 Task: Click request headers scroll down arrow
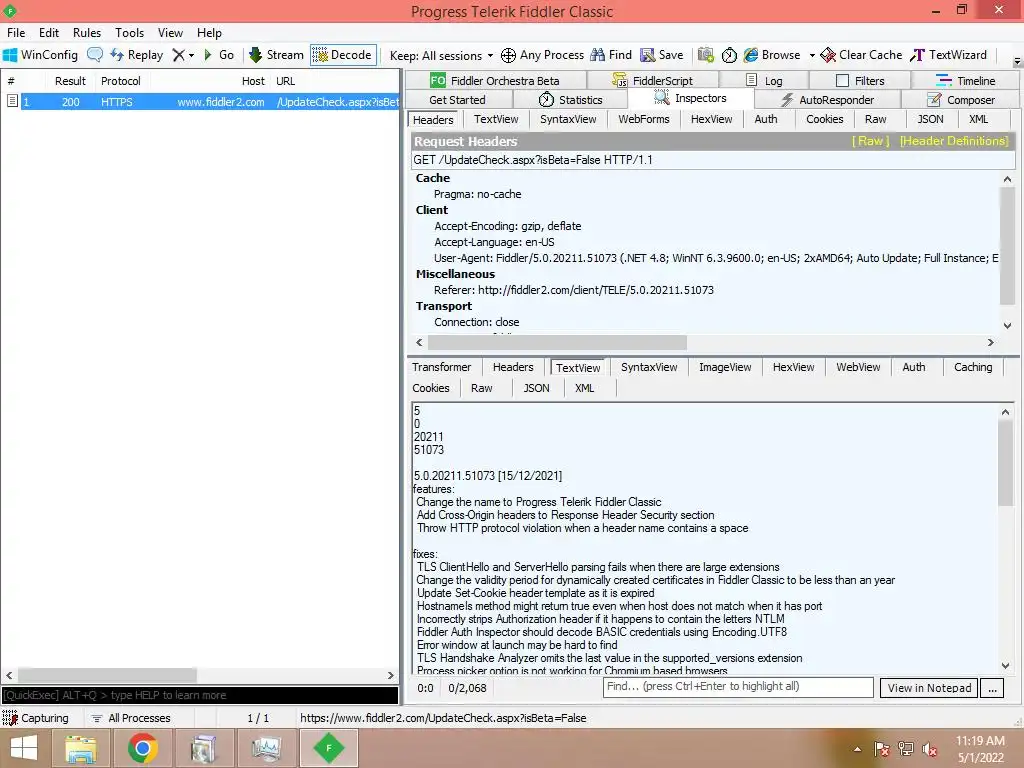[1007, 325]
